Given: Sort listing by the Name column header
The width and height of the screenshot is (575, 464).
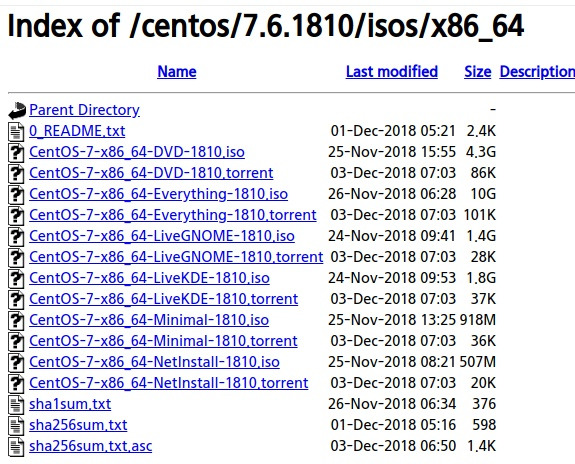Looking at the screenshot, I should [x=177, y=72].
